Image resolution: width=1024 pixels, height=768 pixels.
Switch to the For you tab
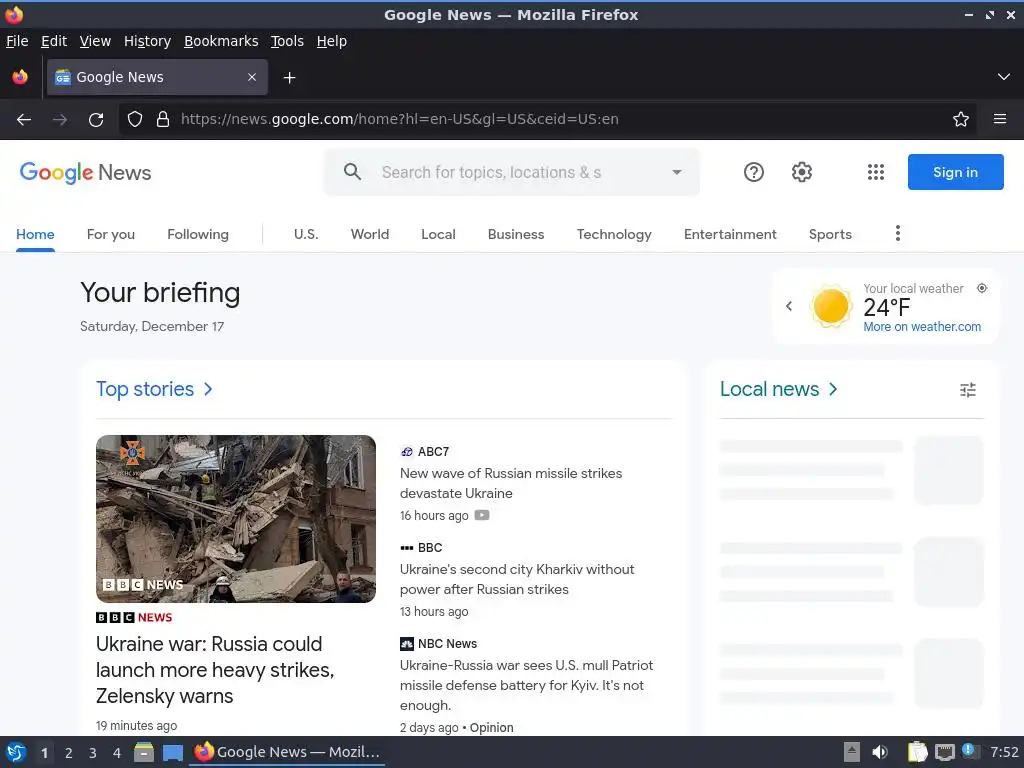click(111, 234)
